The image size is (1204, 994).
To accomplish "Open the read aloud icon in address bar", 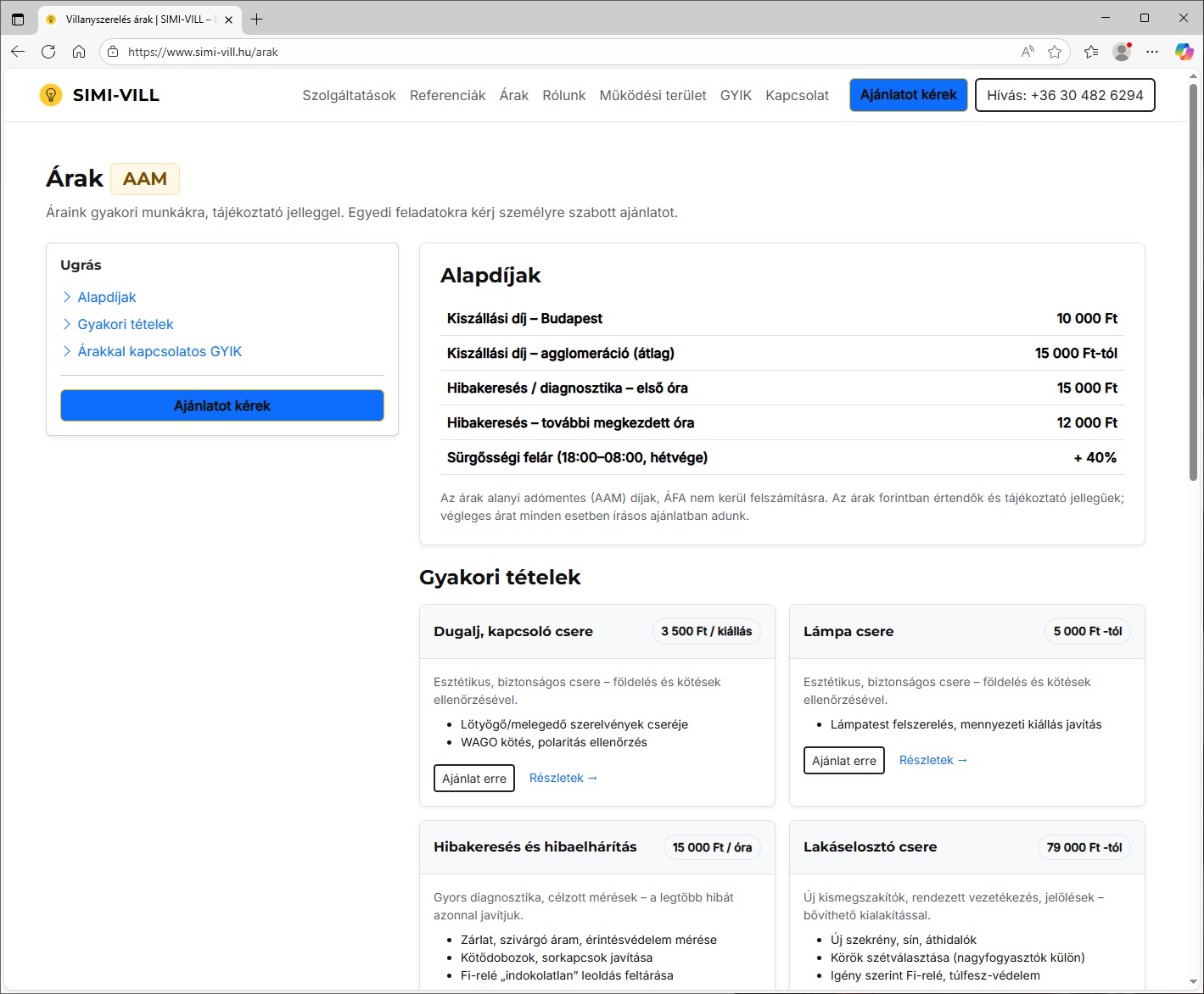I will [x=1028, y=52].
